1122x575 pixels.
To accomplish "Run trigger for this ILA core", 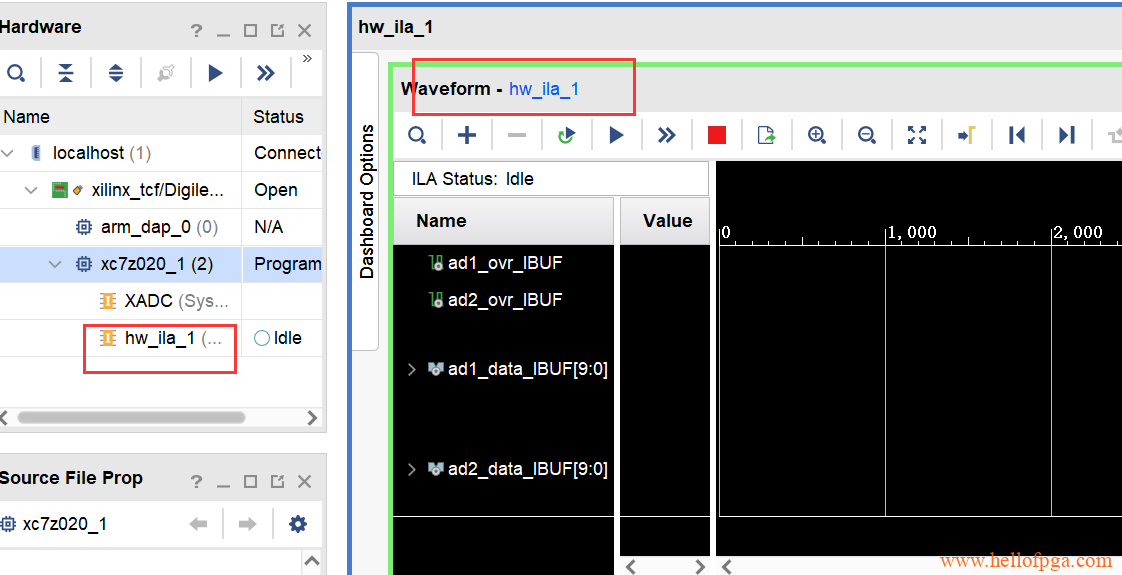I will tap(616, 135).
